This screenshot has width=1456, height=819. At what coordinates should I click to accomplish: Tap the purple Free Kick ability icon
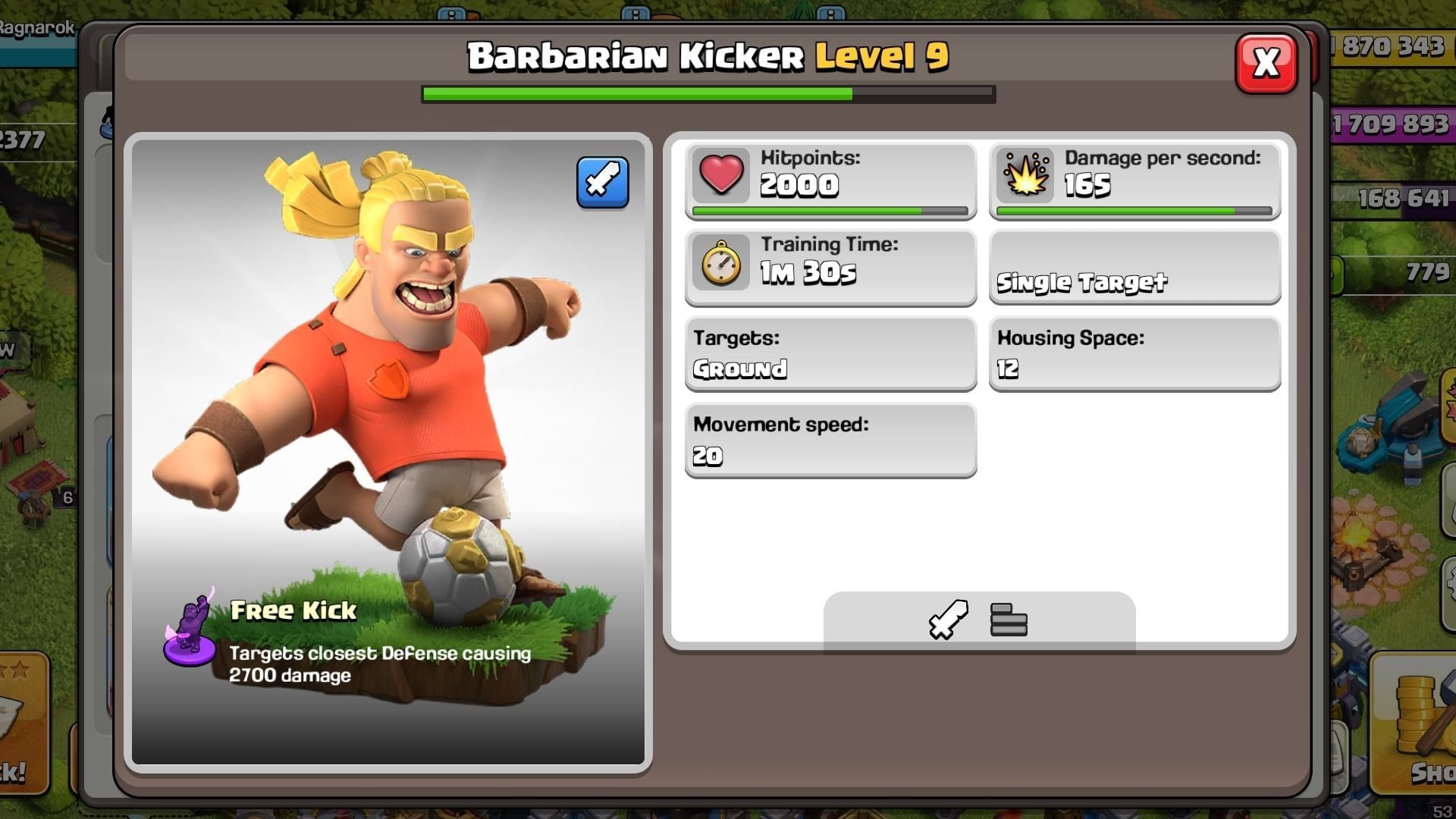click(x=190, y=629)
